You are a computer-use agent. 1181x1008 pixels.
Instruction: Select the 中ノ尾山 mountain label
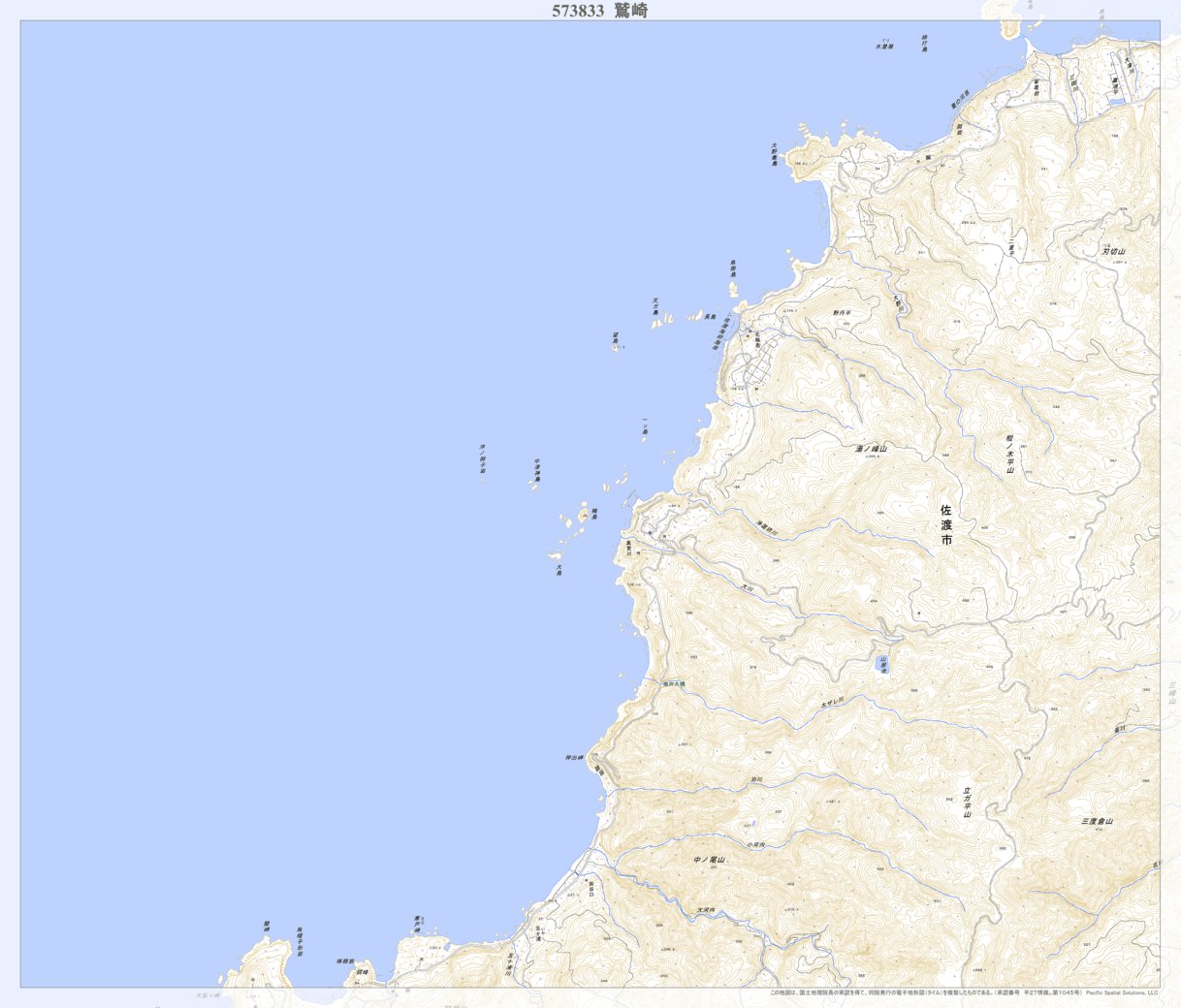[710, 860]
